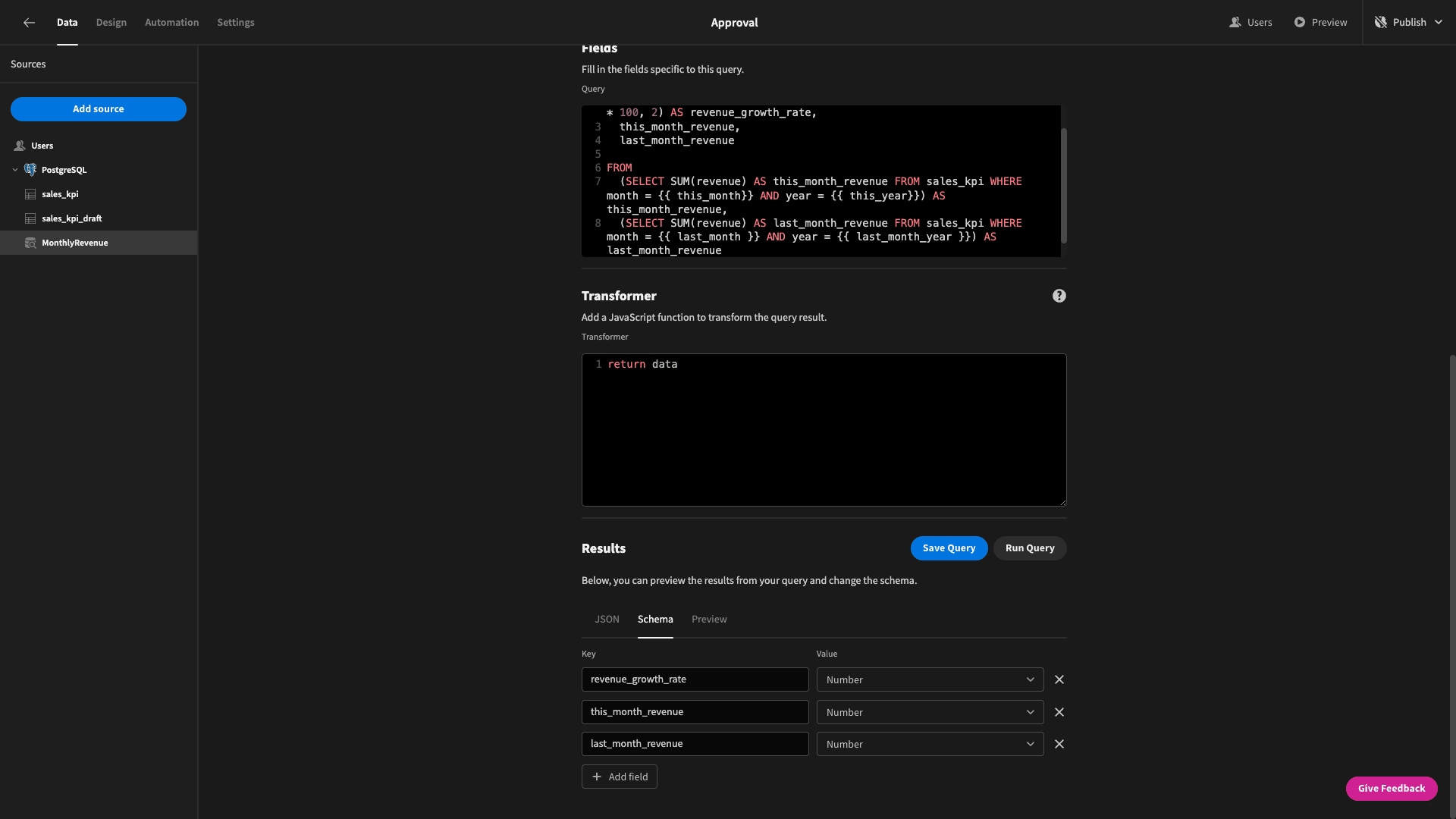
Task: Click the PostgreSQL elephant icon
Action: point(30,170)
